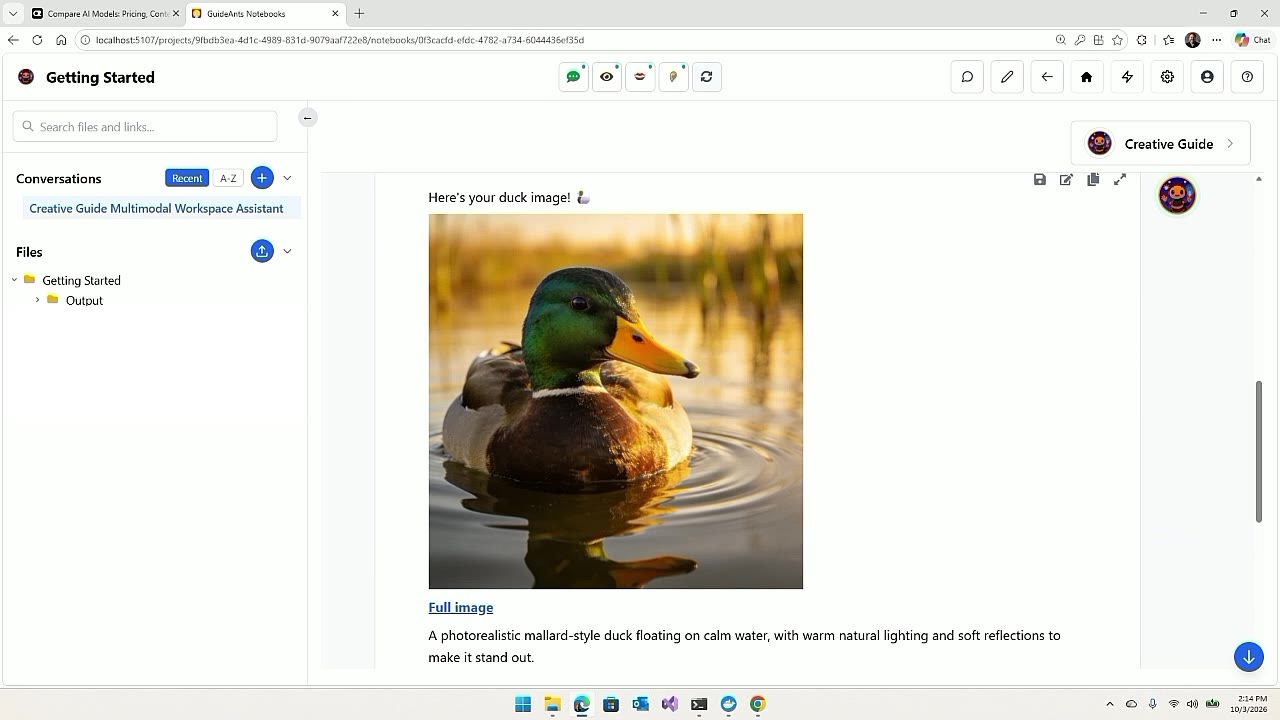Expand the Files section chevron
Screen dimensions: 1280x720
click(x=287, y=251)
